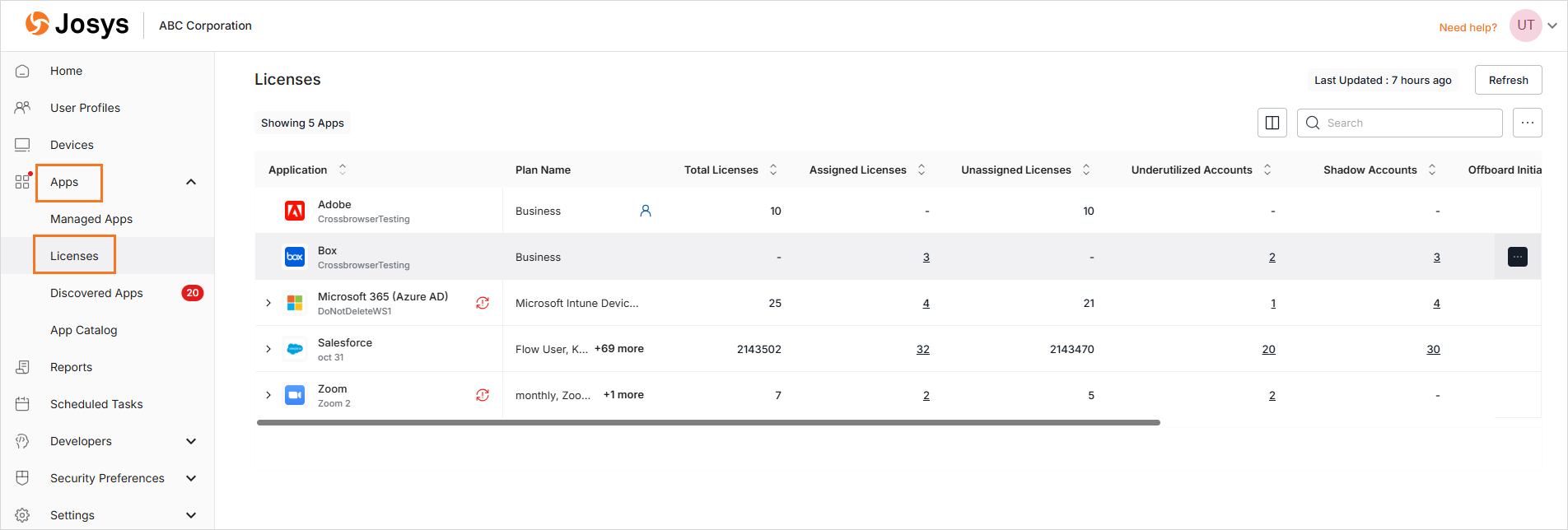Click the Discovered Apps 20 badge
Screen dimensions: 1568x530
click(193, 293)
